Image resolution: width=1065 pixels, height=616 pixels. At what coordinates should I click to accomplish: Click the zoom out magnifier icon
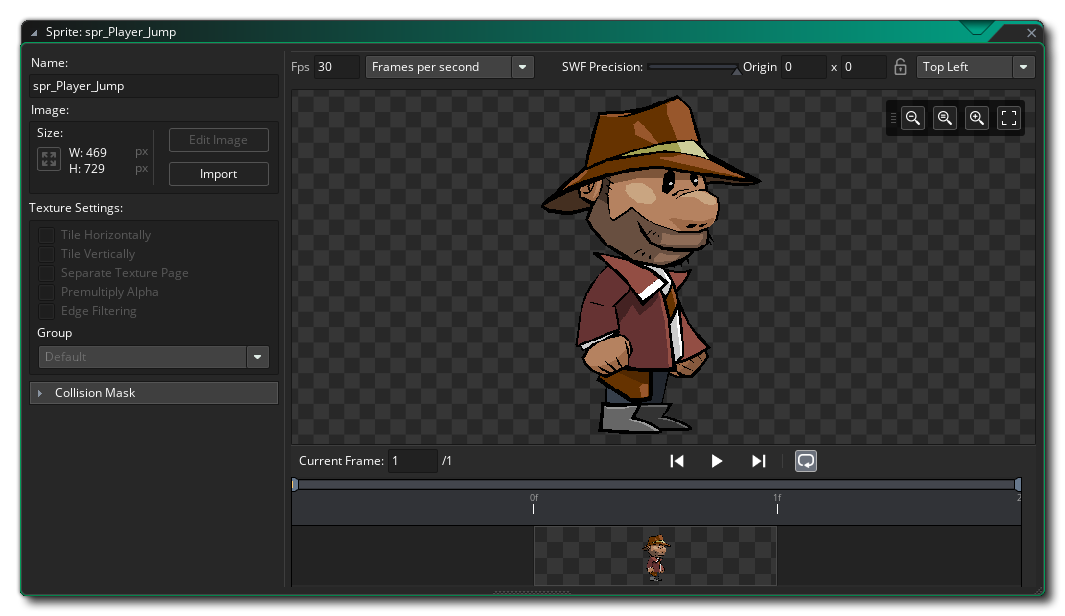click(913, 118)
